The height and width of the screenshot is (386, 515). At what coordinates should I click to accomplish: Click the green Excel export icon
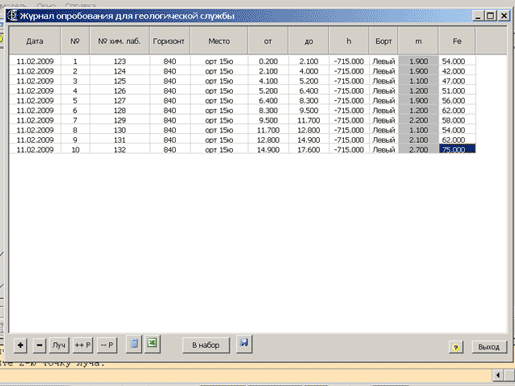point(152,344)
